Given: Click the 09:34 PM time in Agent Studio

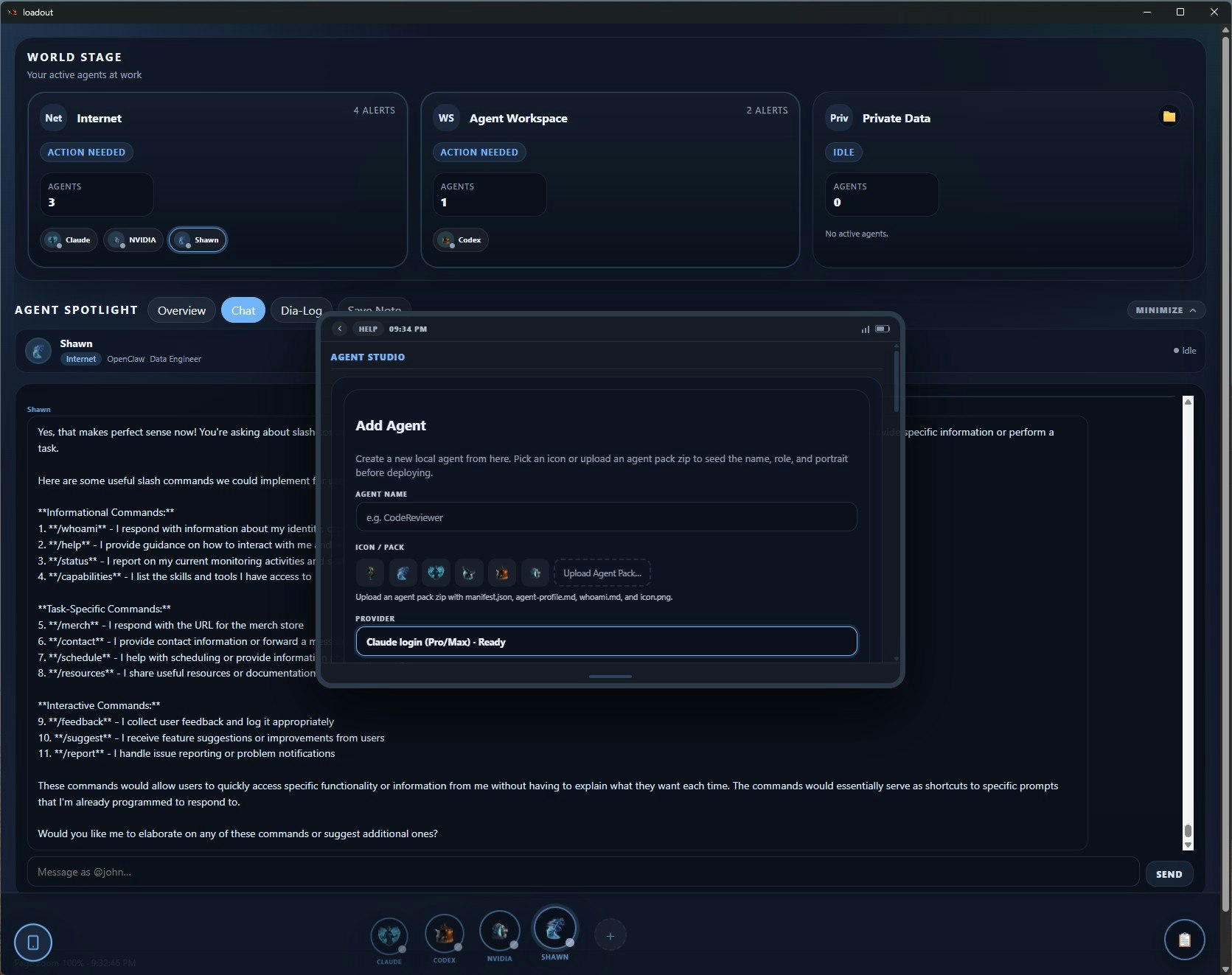Looking at the screenshot, I should (408, 329).
